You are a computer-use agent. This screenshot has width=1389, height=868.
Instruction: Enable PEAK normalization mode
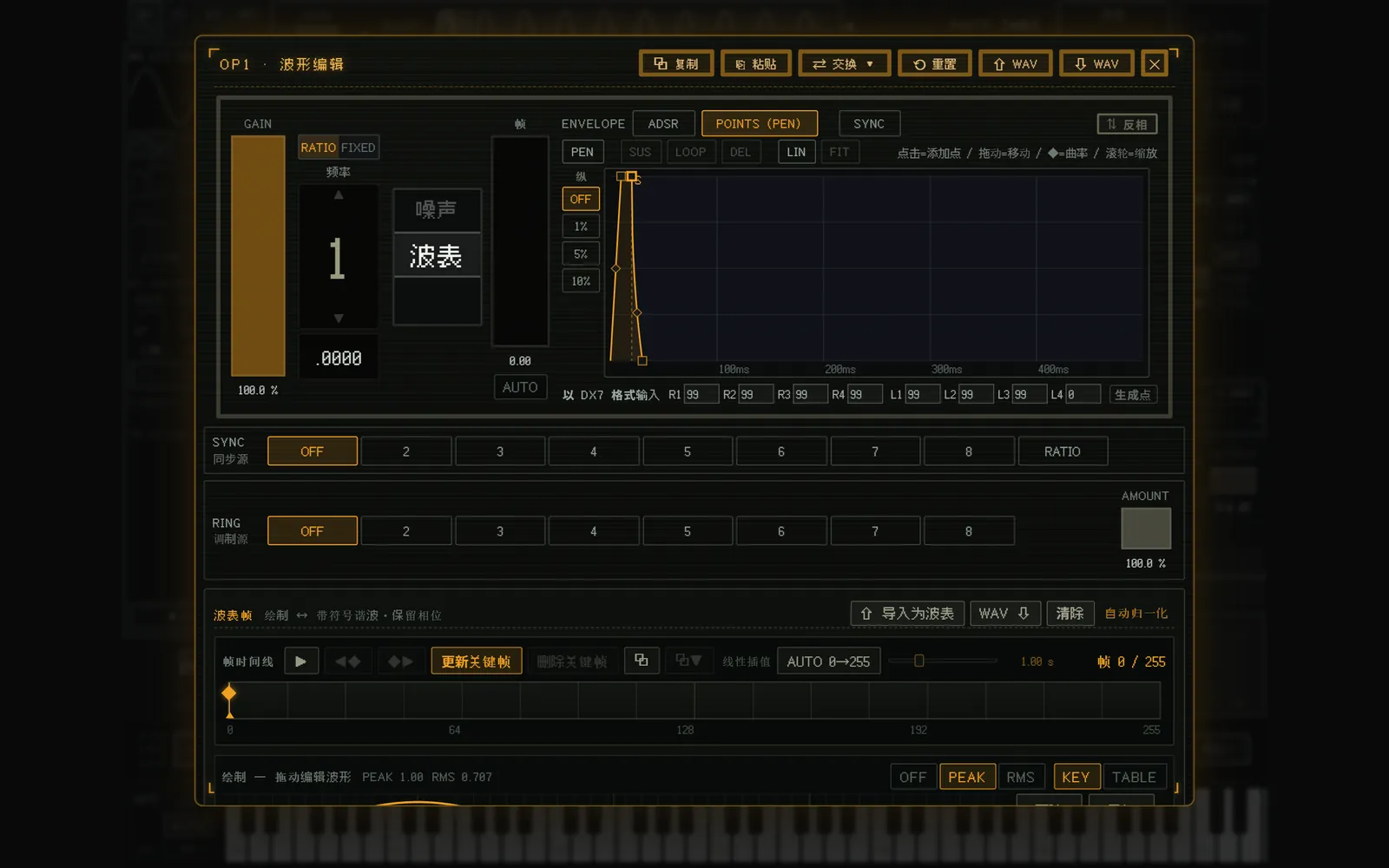pyautogui.click(x=966, y=777)
